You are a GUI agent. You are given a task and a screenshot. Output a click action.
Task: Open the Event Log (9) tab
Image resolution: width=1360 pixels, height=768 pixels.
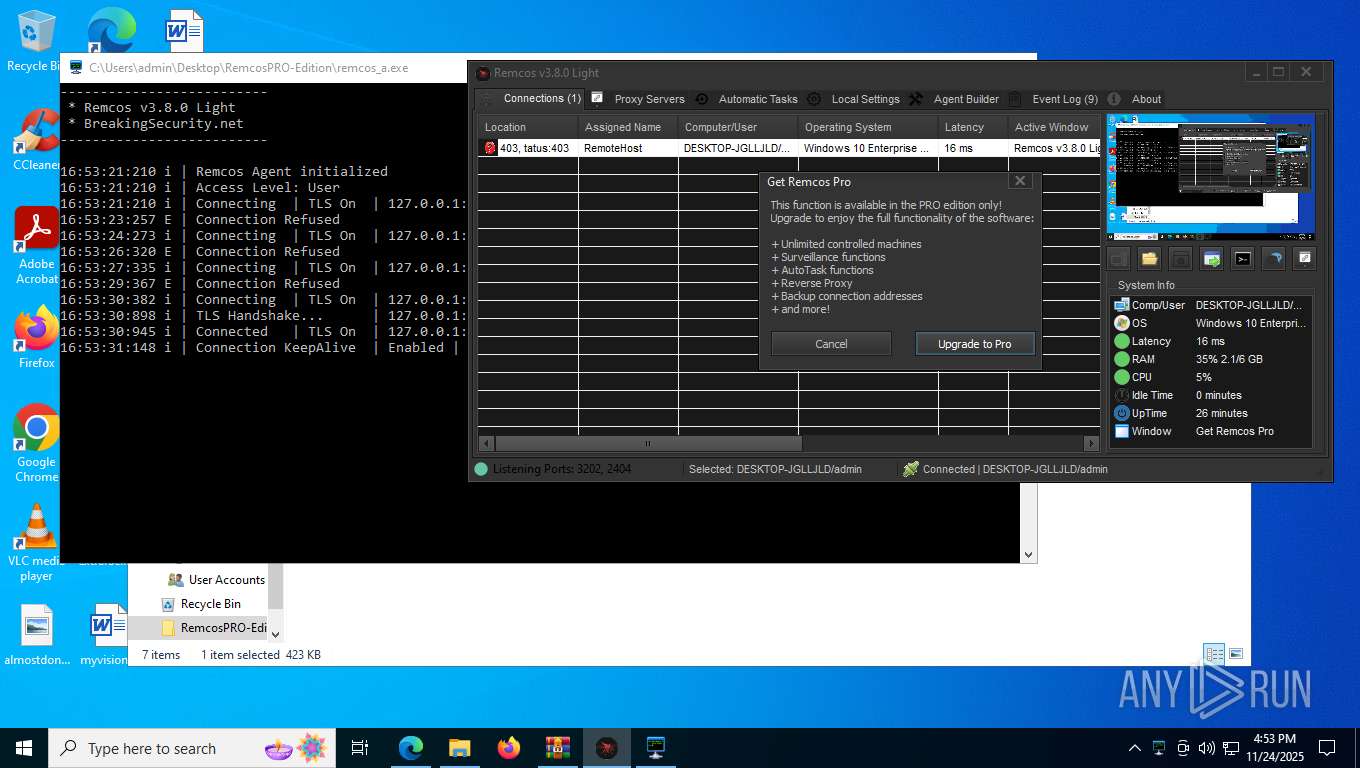click(1054, 98)
